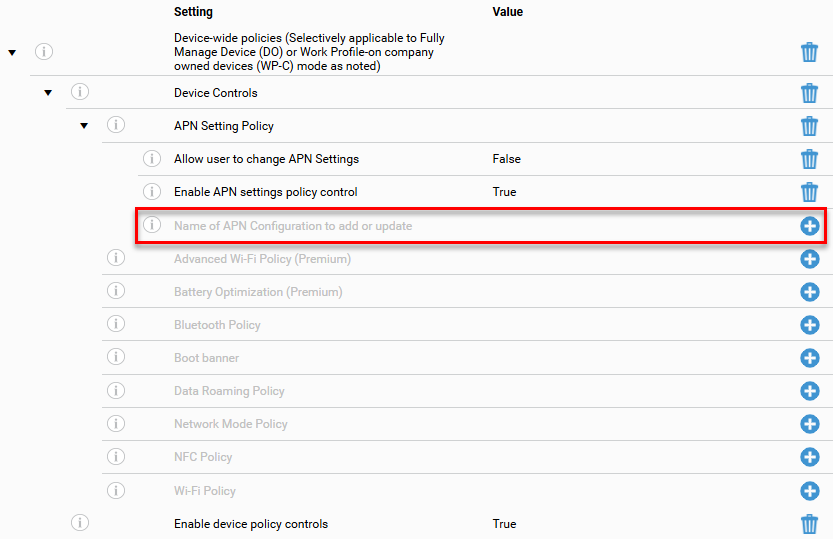Add the Network Mode Policy
833x539 pixels.
tap(810, 424)
